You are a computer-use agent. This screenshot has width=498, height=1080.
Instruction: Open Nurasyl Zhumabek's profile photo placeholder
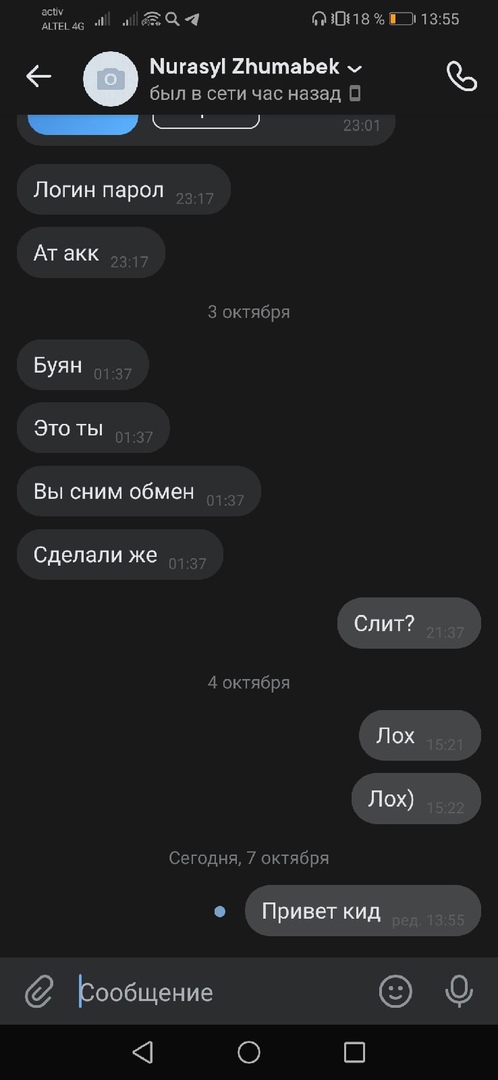[110, 79]
